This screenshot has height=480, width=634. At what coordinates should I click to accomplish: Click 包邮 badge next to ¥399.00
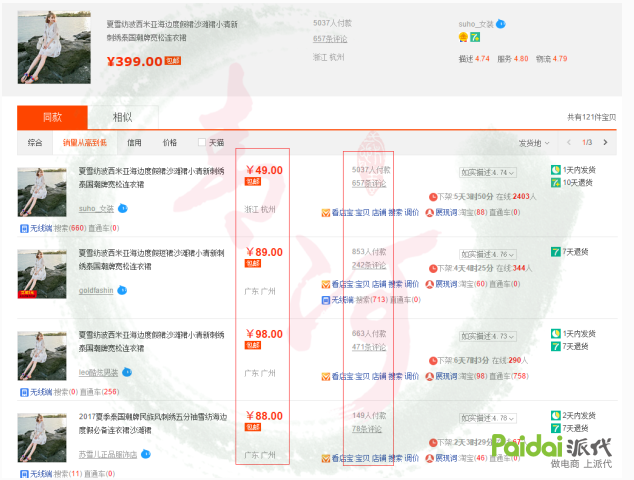tap(173, 61)
